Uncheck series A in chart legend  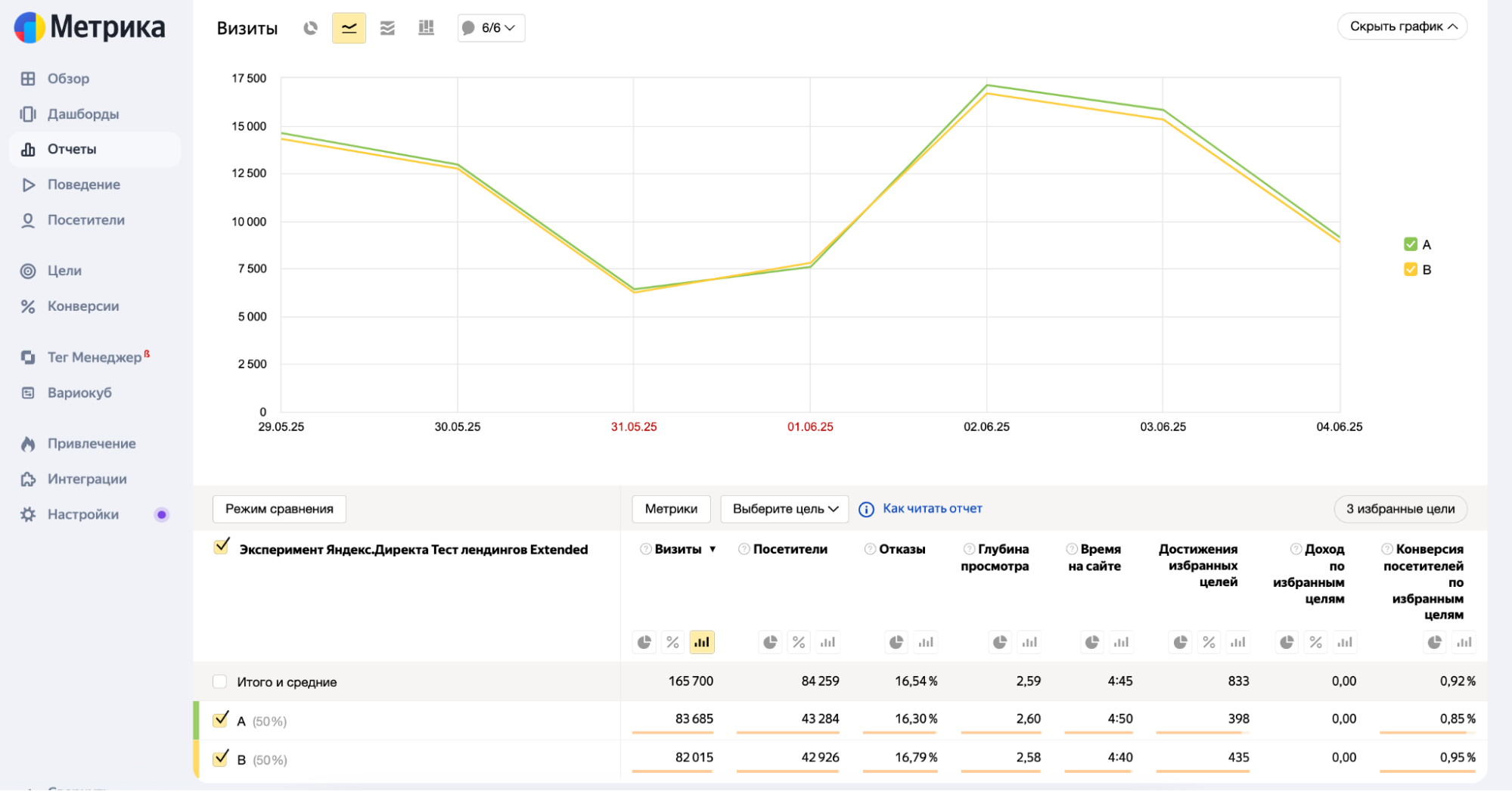1410,244
